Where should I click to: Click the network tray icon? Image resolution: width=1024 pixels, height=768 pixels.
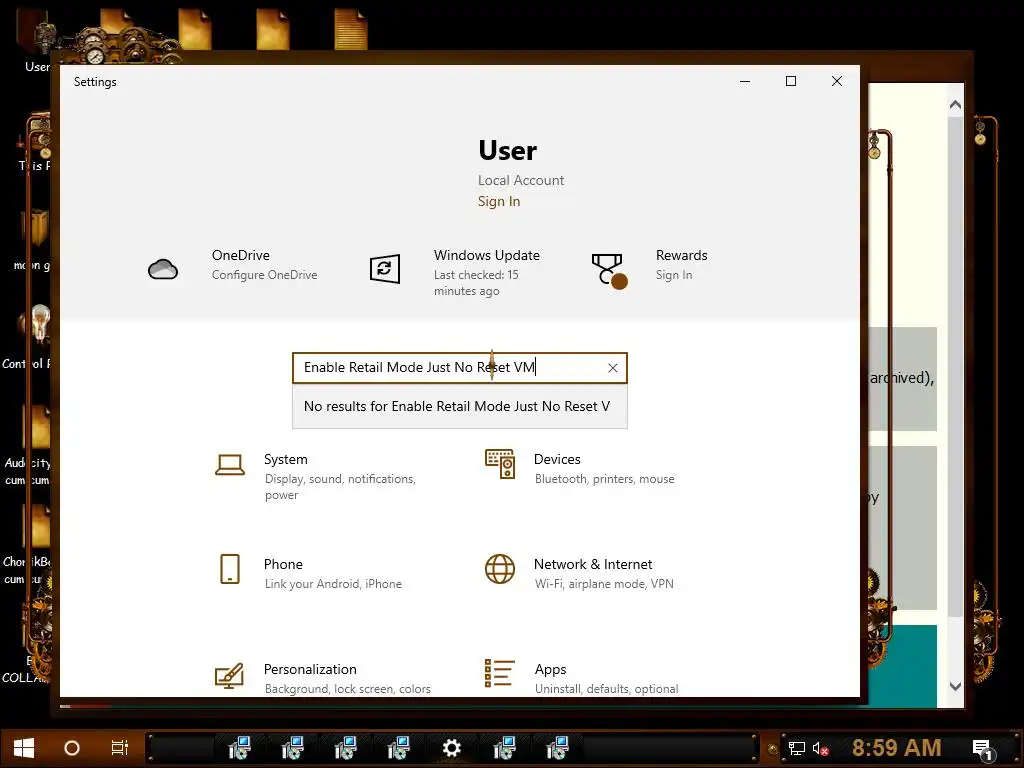797,748
